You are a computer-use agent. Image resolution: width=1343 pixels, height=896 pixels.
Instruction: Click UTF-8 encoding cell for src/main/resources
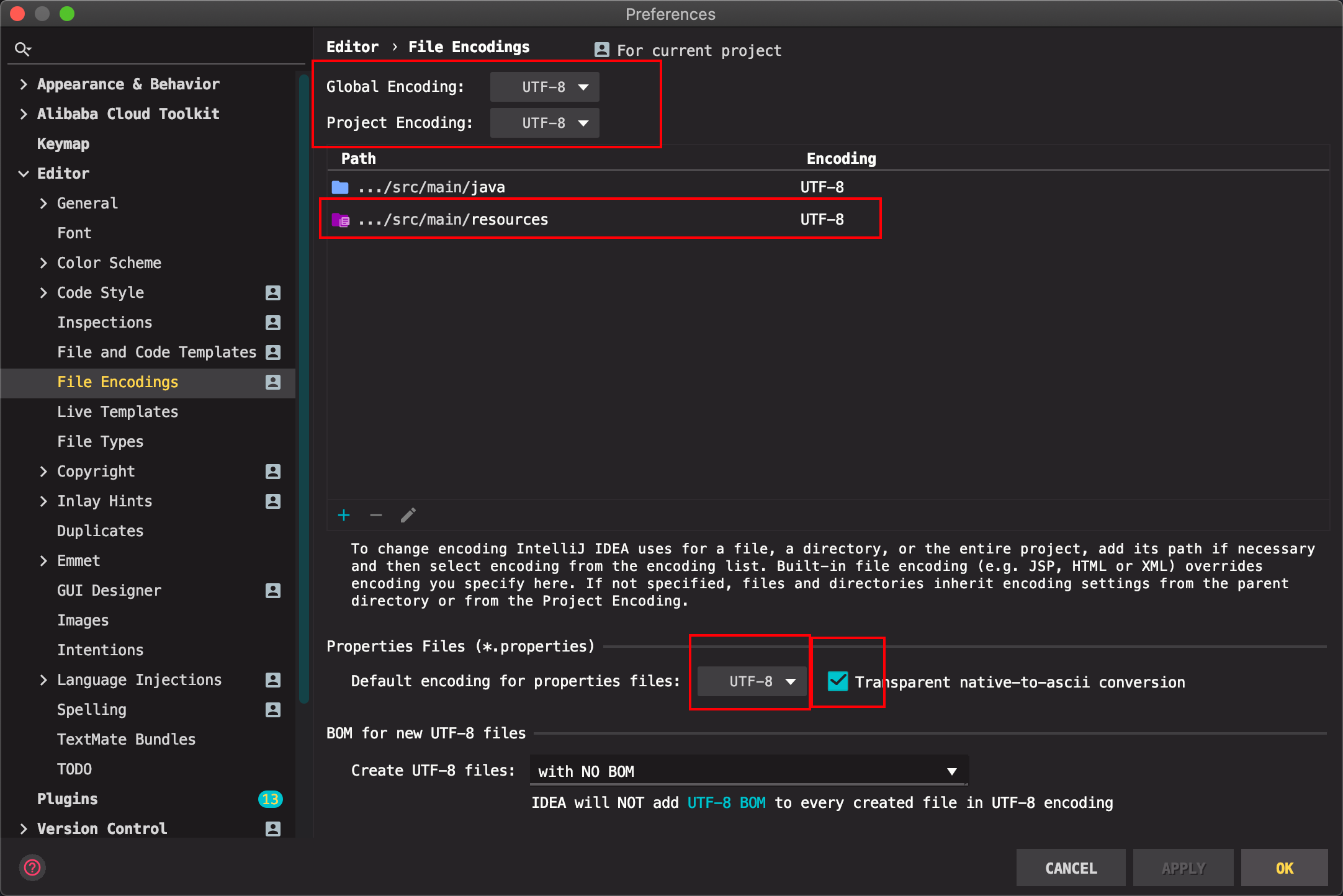point(822,219)
